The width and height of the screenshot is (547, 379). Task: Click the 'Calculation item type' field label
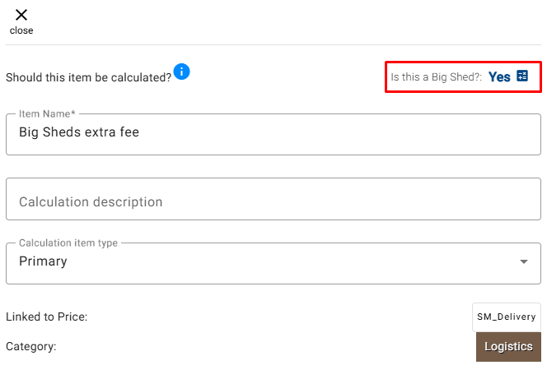point(68,243)
